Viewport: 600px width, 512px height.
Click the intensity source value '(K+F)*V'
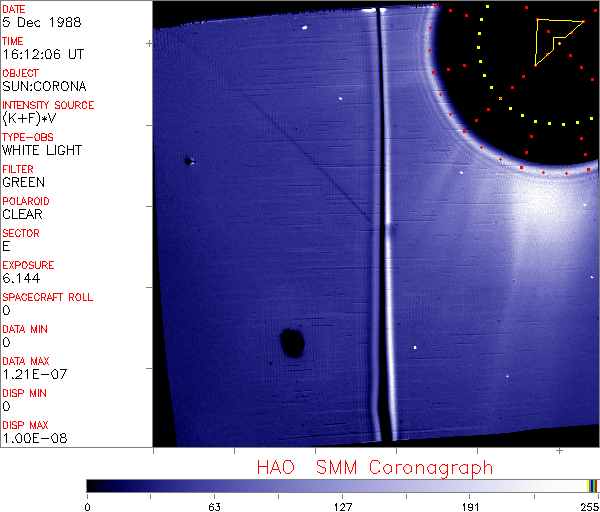pos(29,118)
